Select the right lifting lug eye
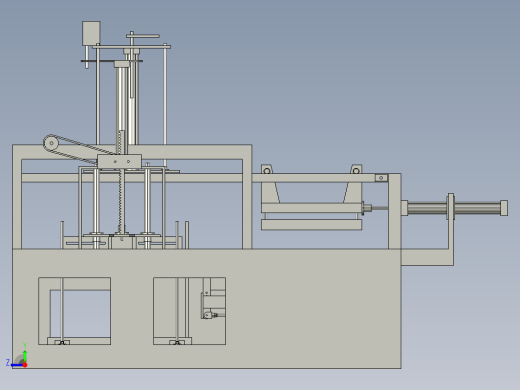This screenshot has height=390, width=520. coord(356,171)
